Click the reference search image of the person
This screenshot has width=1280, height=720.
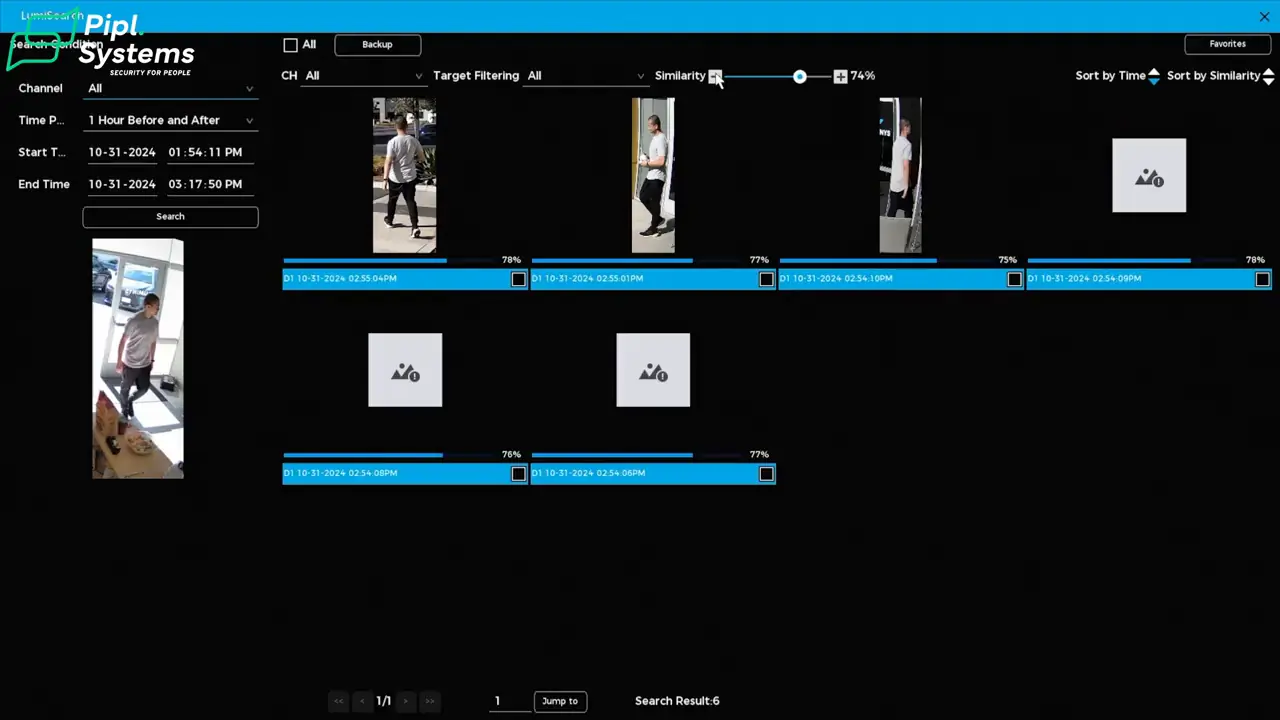tap(138, 358)
